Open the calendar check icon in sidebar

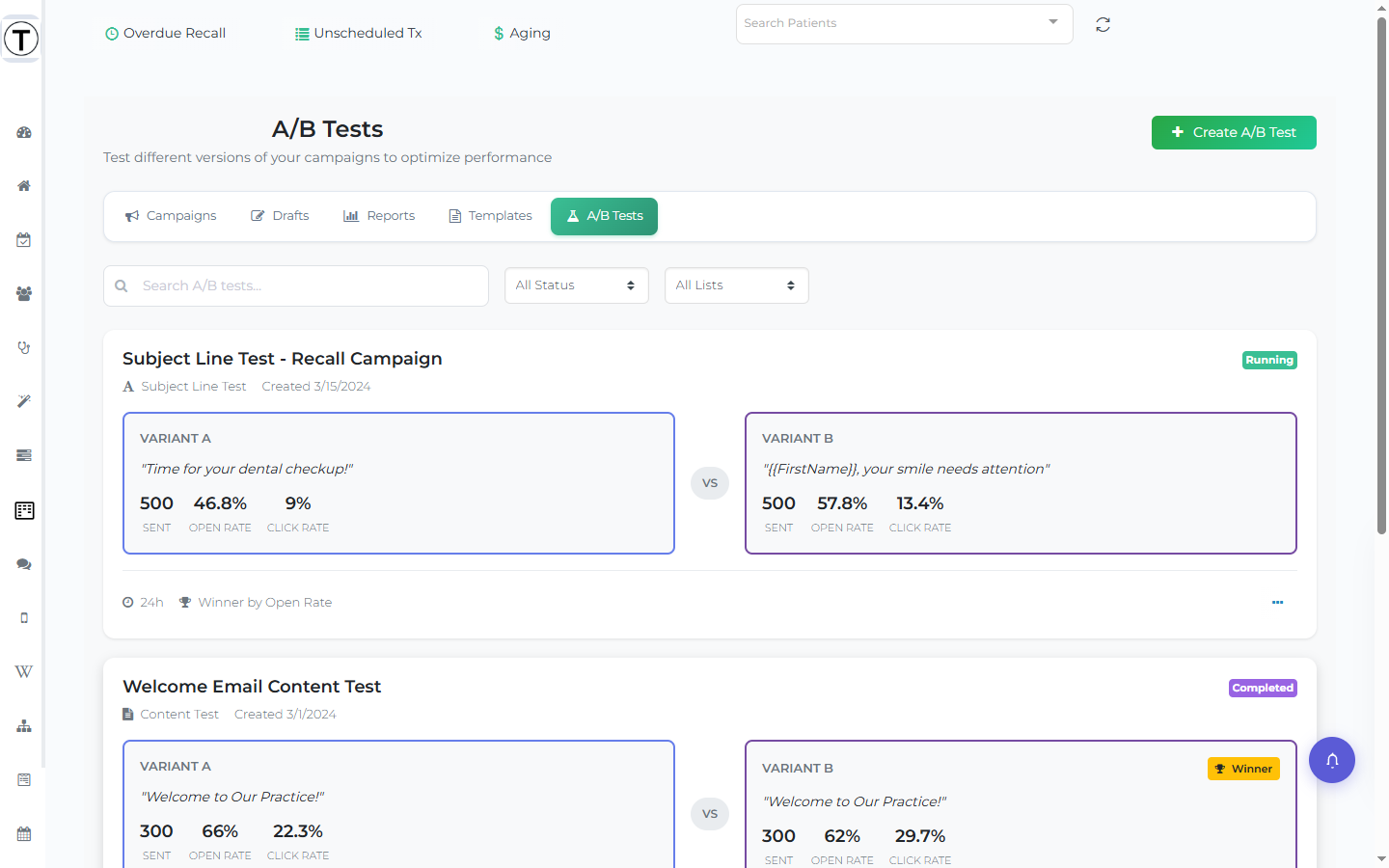[24, 240]
